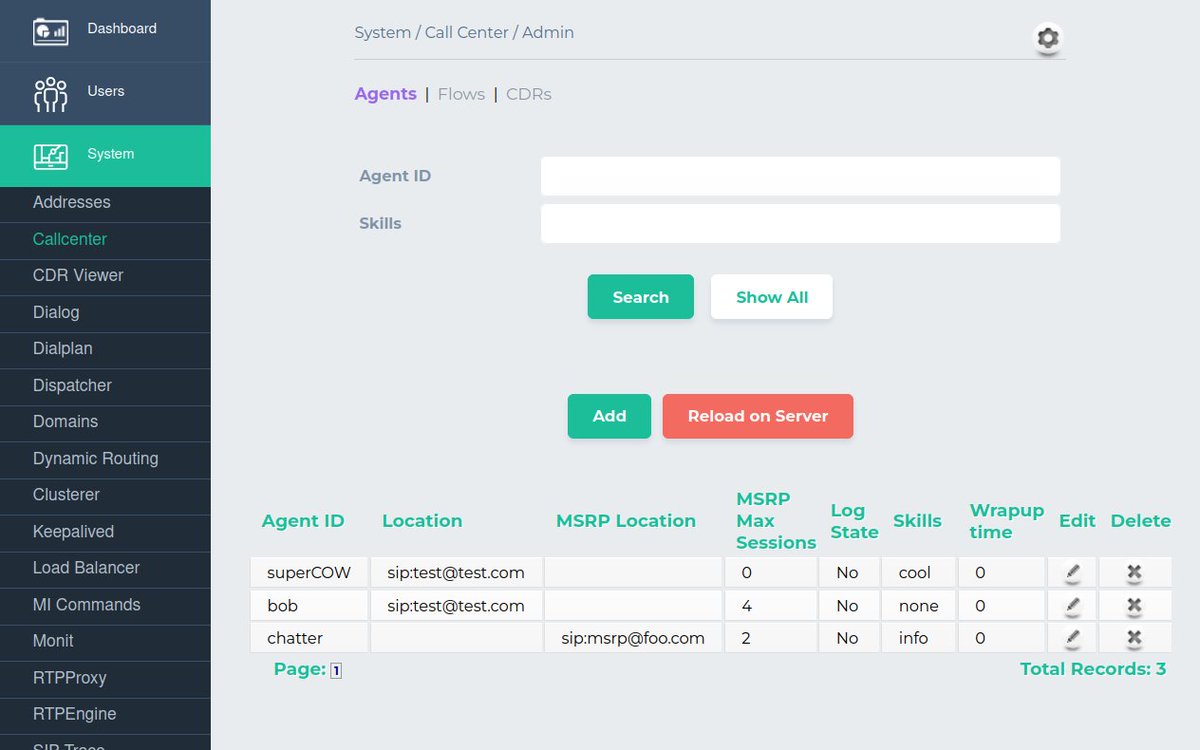
Task: Select Callcenter in the sidebar menu
Action: 69,239
